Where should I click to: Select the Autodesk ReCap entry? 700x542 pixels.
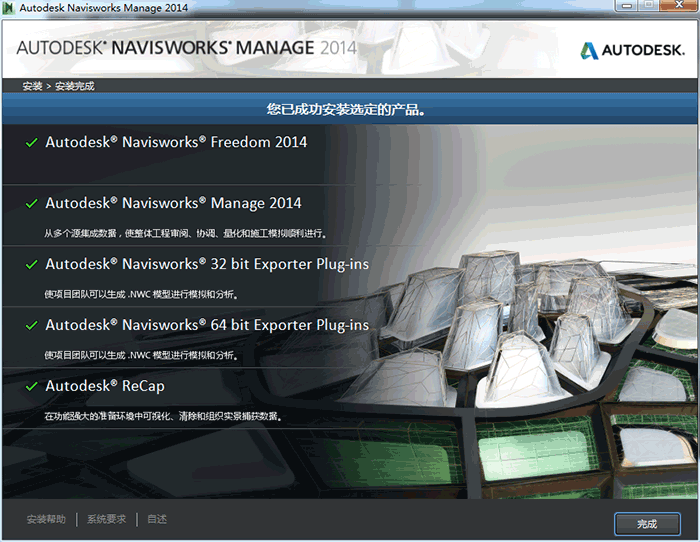[105, 386]
